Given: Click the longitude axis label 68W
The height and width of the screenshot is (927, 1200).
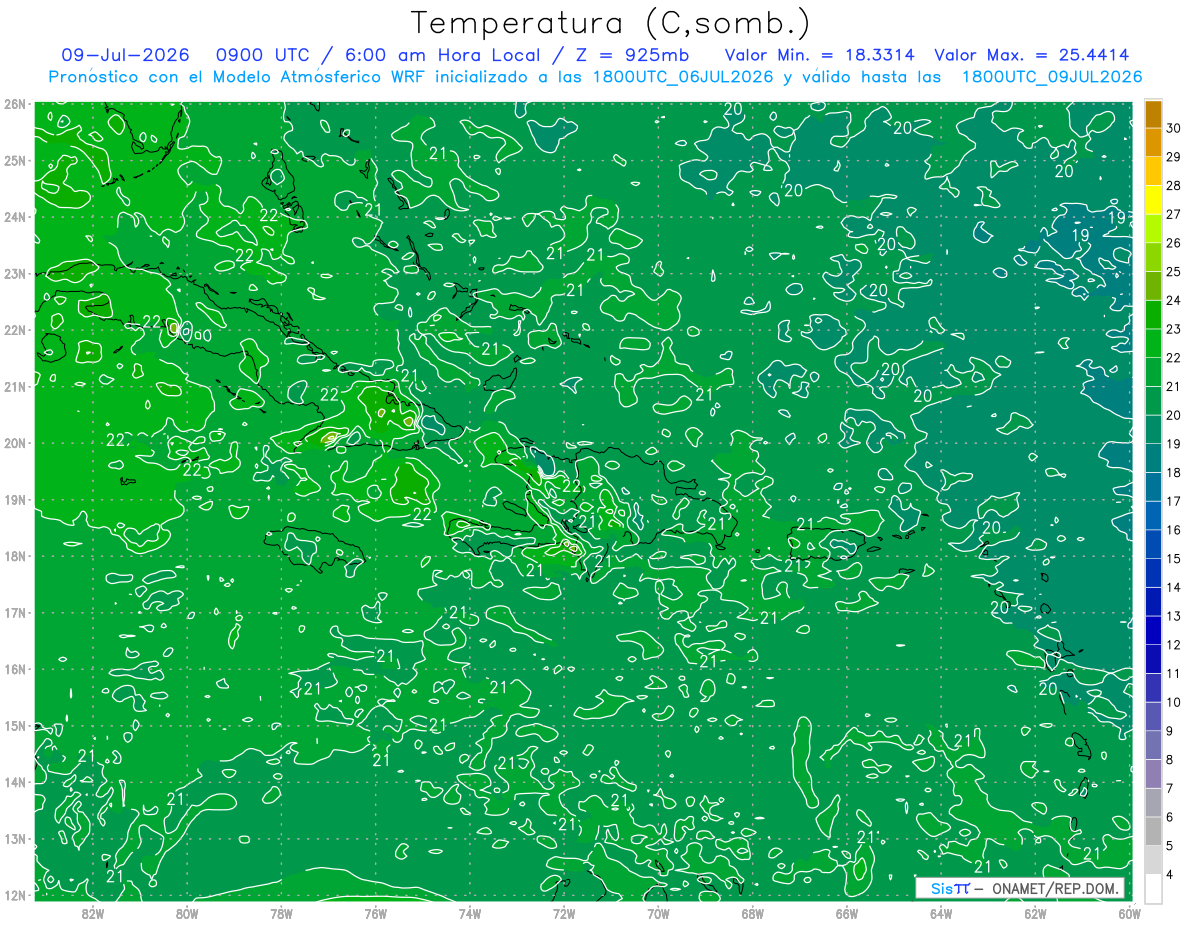Looking at the screenshot, I should point(752,912).
